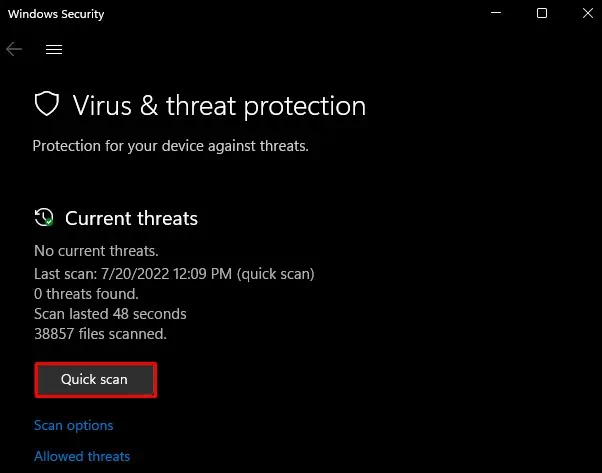This screenshot has height=473, width=602.
Task: Click the 'Protection for your device' description
Action: tap(170, 146)
